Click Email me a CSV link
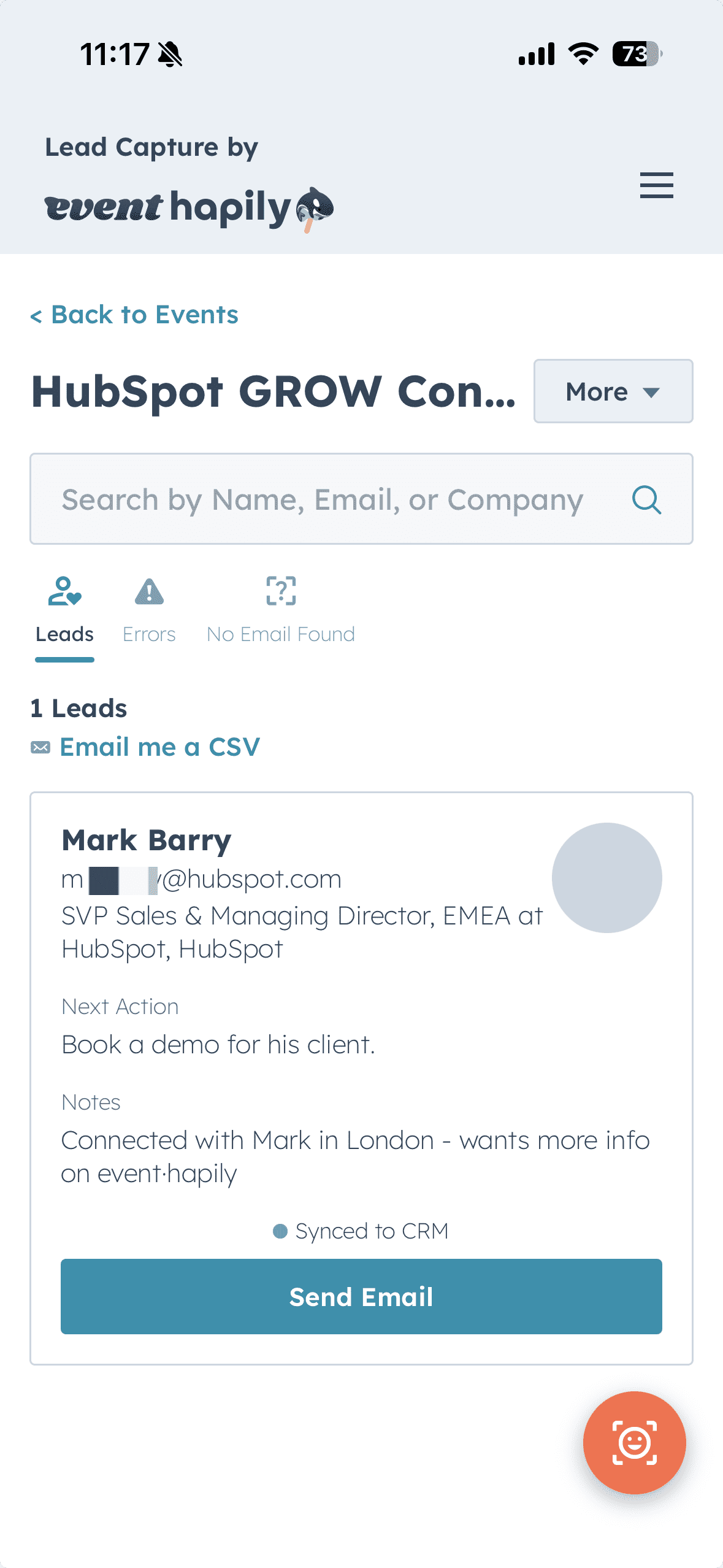The width and height of the screenshot is (723, 1568). tap(159, 747)
